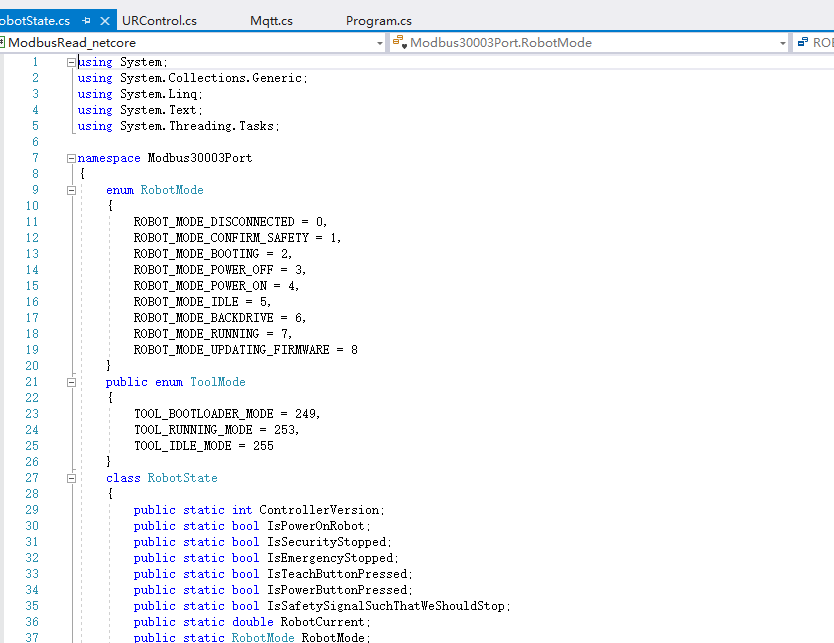The height and width of the screenshot is (643, 834).
Task: Click the RobotMode enum name on line 9
Action: tap(172, 190)
